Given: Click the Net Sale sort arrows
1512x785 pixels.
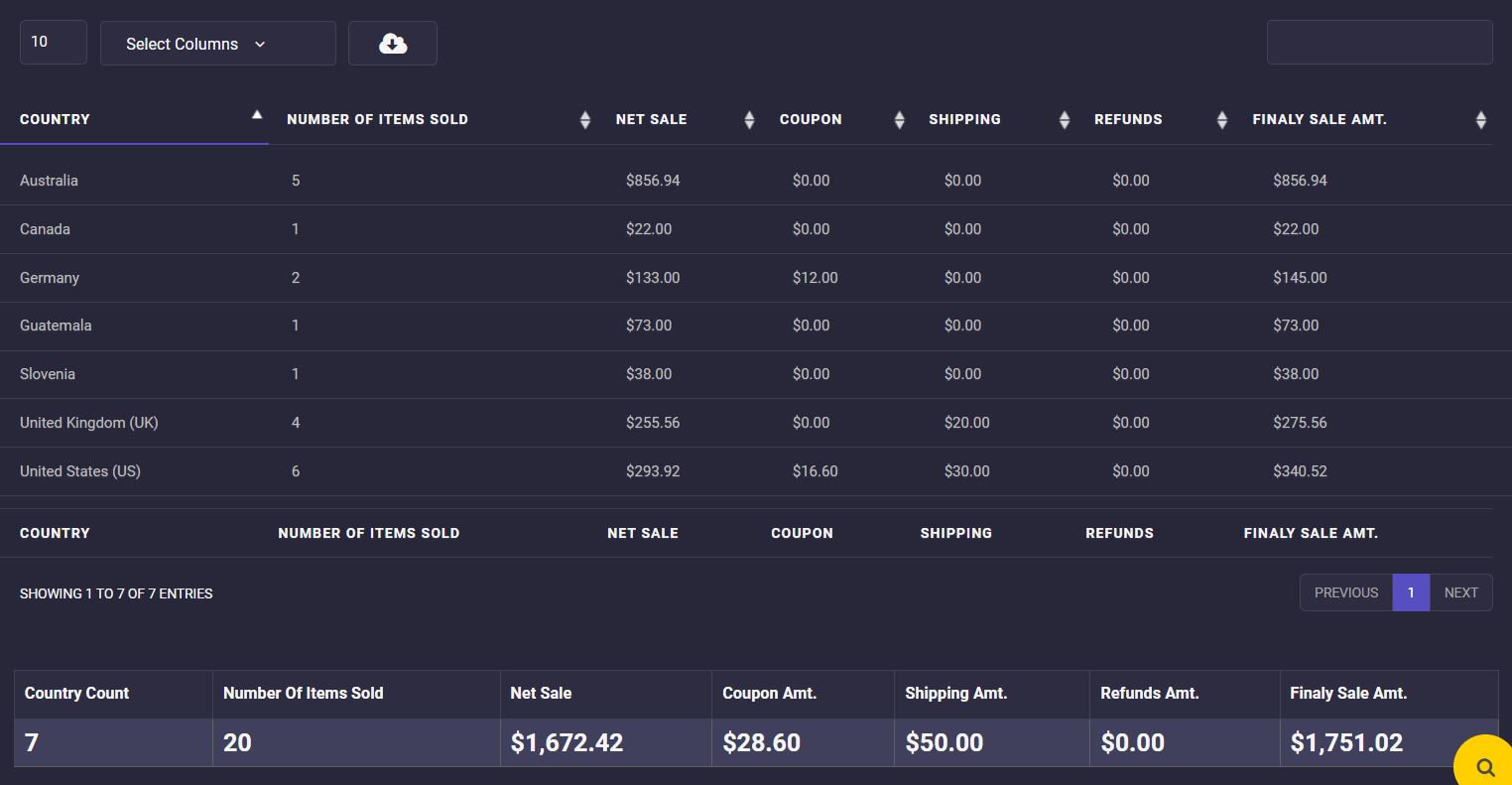Looking at the screenshot, I should tap(749, 120).
